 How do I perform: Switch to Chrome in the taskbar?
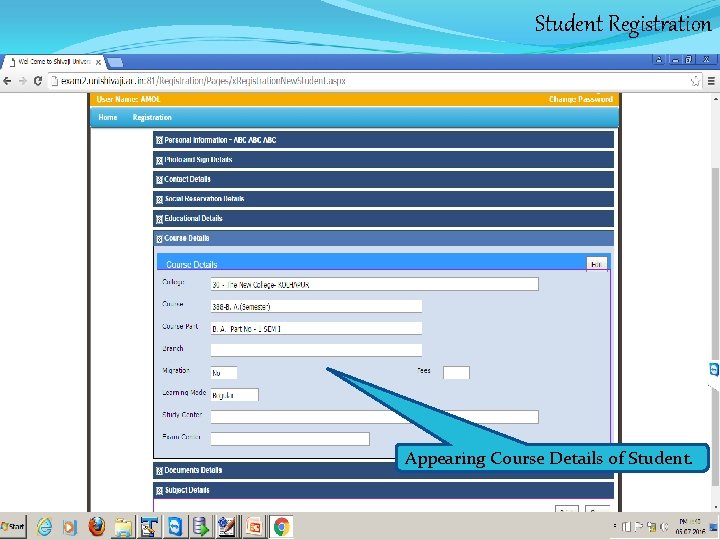(281, 527)
